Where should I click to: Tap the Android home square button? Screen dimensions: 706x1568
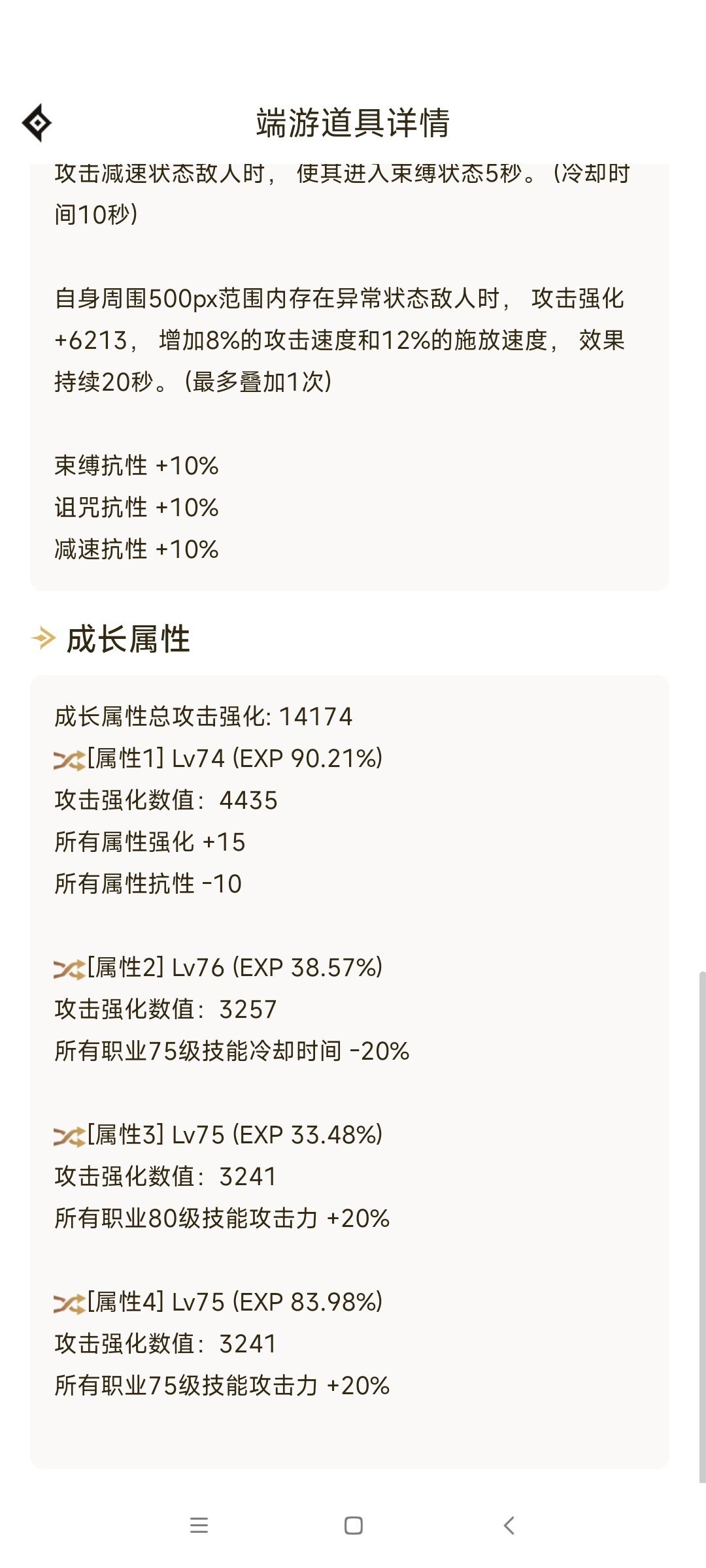pyautogui.click(x=353, y=1526)
